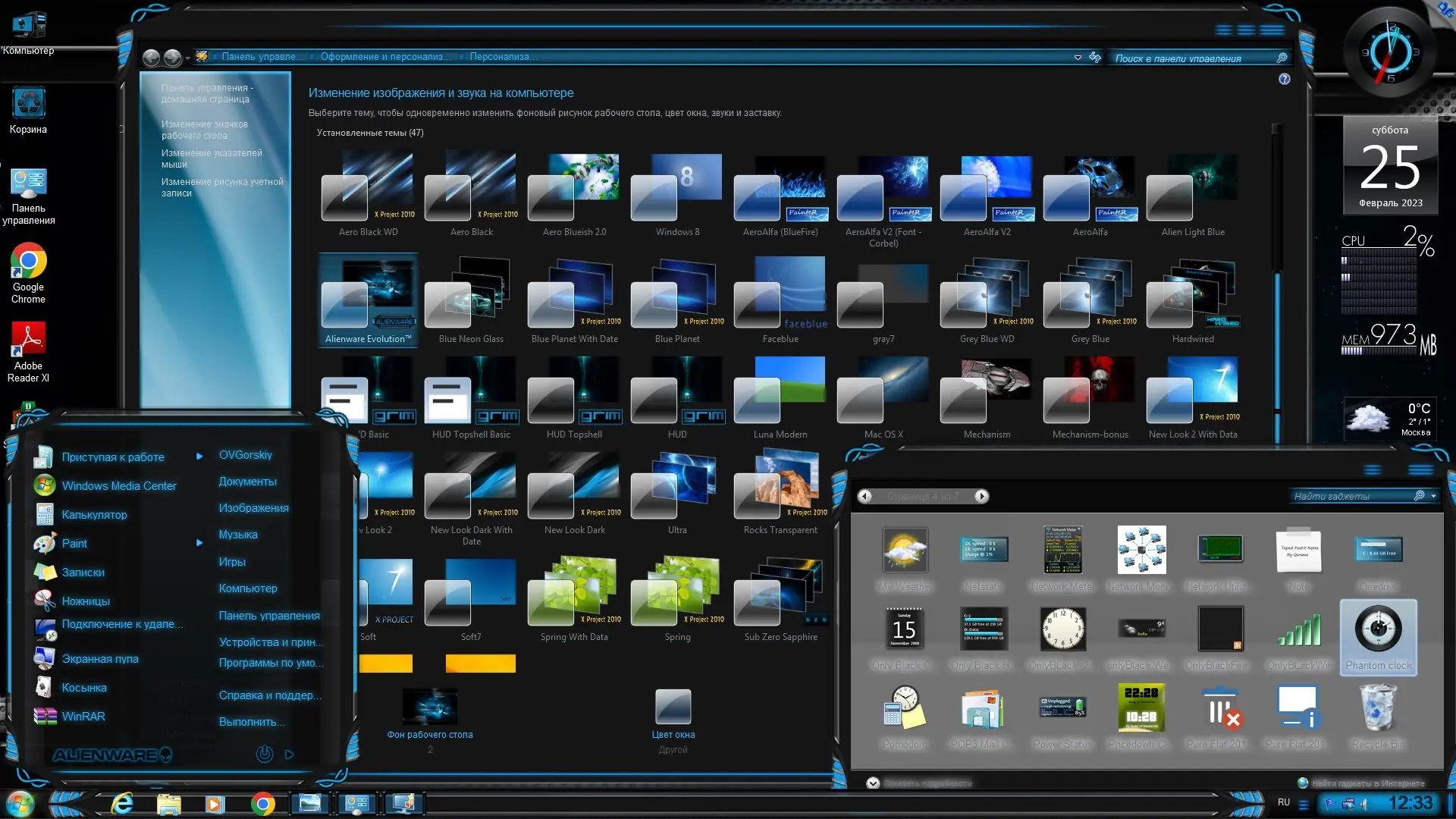Click the Windows Media Center icon

tap(45, 485)
